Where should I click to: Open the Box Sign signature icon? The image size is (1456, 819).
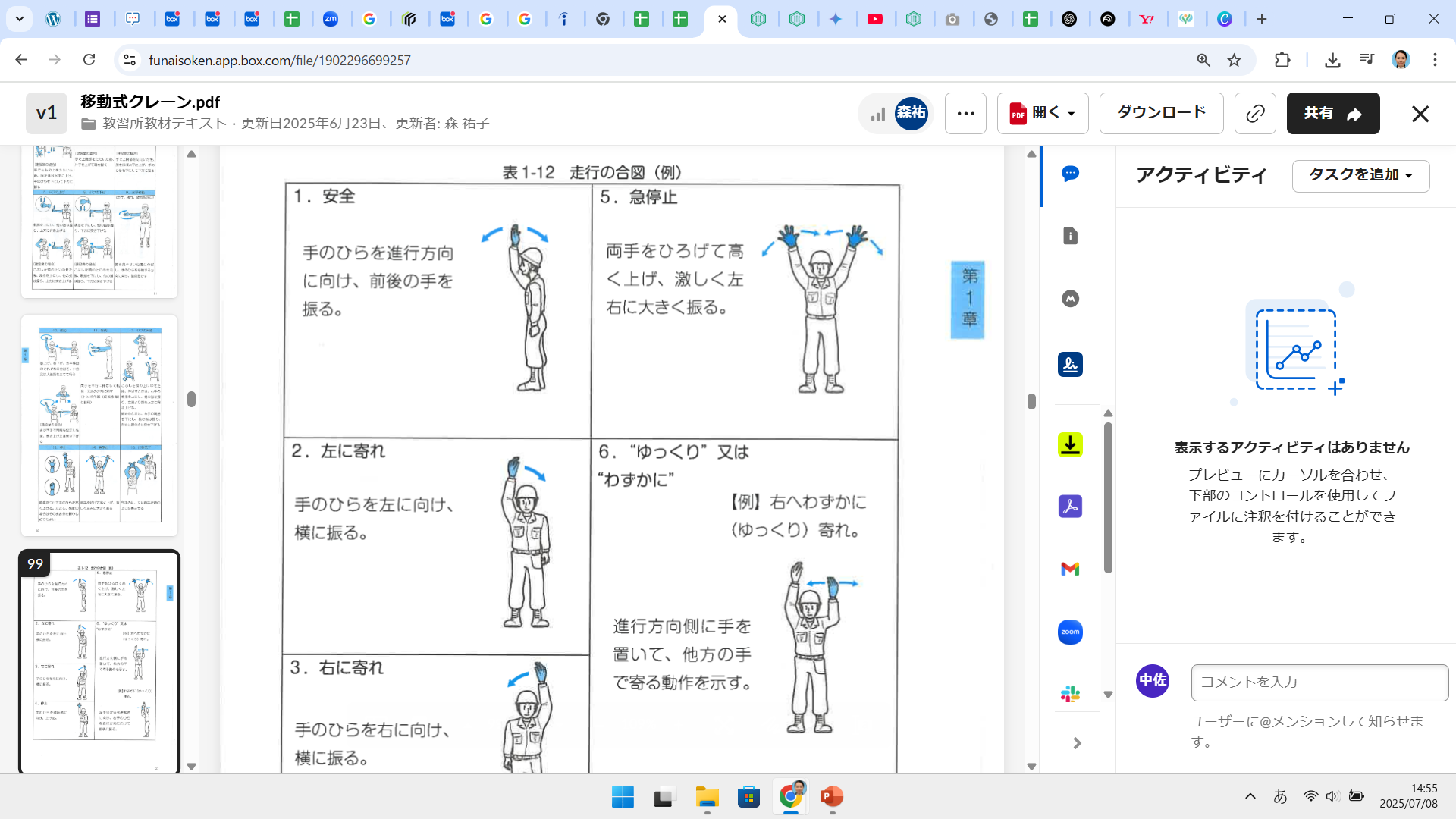coord(1070,365)
